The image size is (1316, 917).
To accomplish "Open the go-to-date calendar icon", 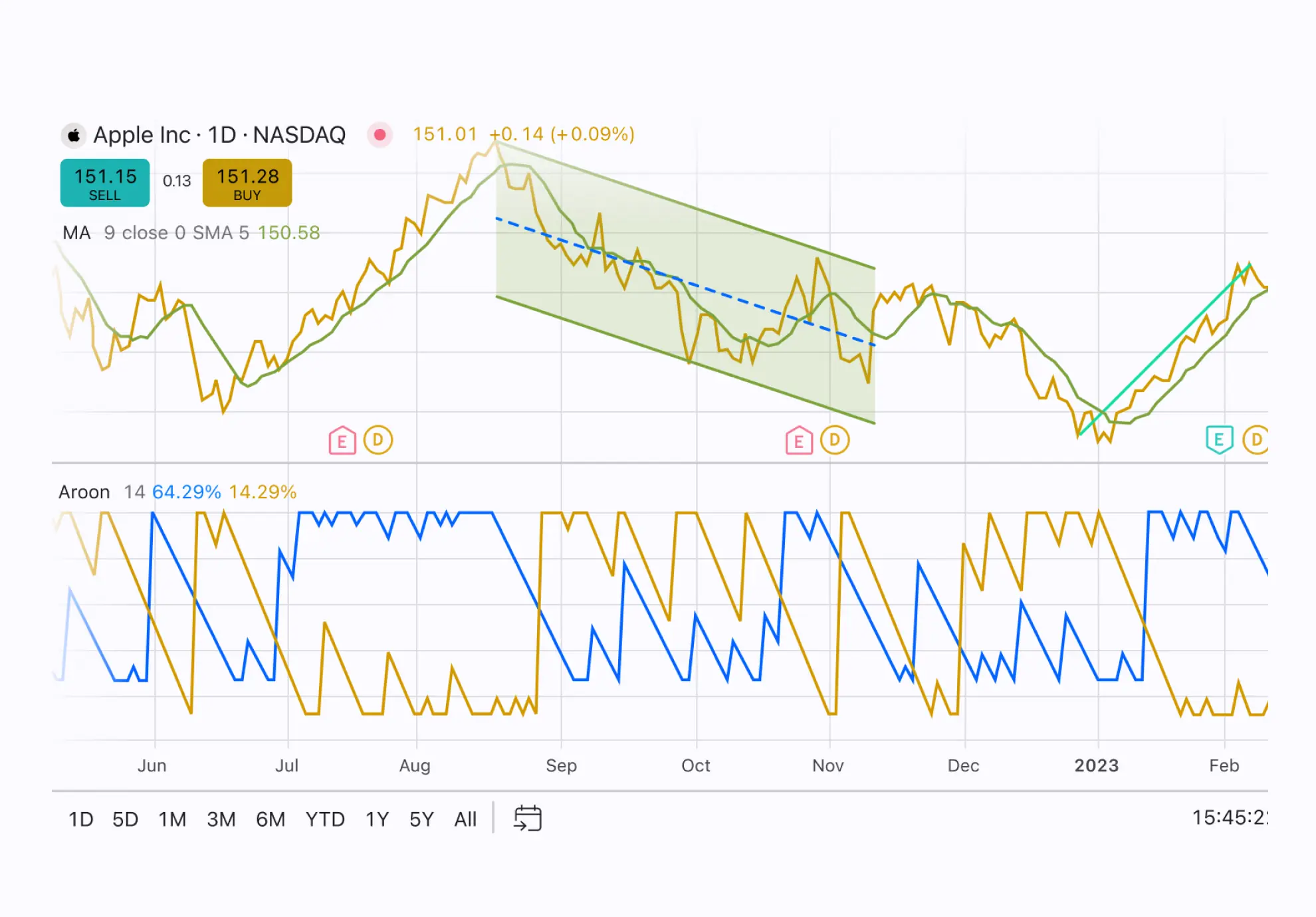I will click(x=528, y=819).
